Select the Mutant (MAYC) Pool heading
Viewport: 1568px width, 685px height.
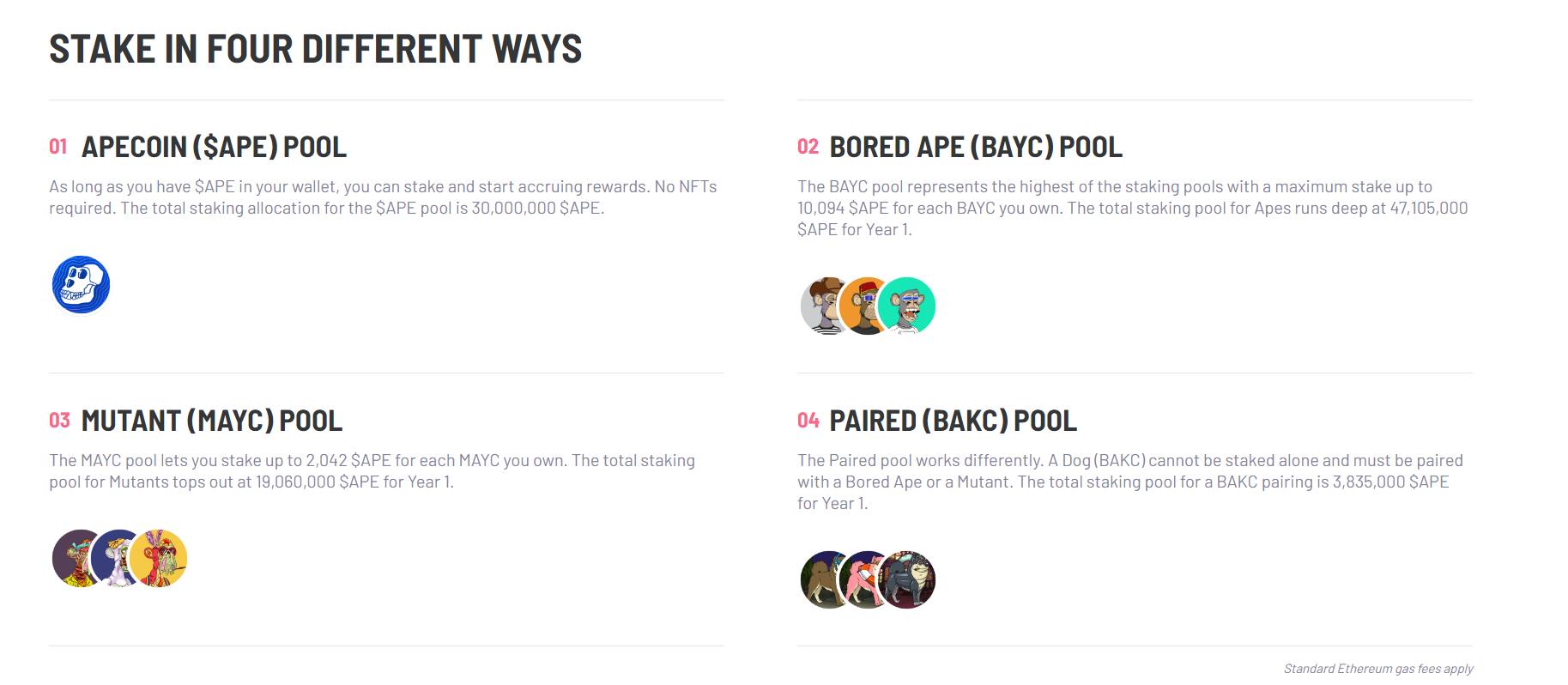211,421
